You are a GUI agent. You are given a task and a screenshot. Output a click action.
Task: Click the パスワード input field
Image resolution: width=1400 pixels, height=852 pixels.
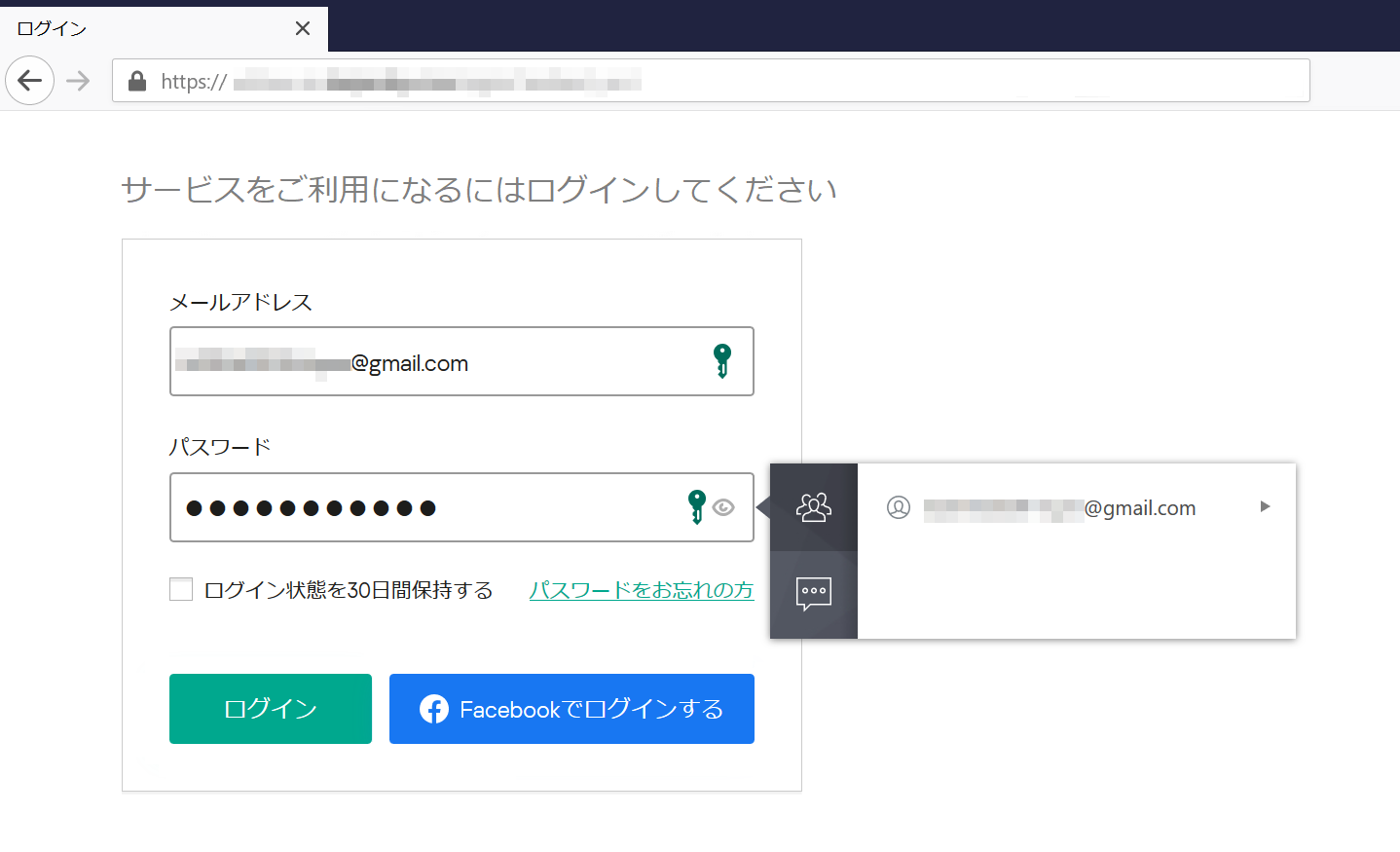(x=461, y=507)
